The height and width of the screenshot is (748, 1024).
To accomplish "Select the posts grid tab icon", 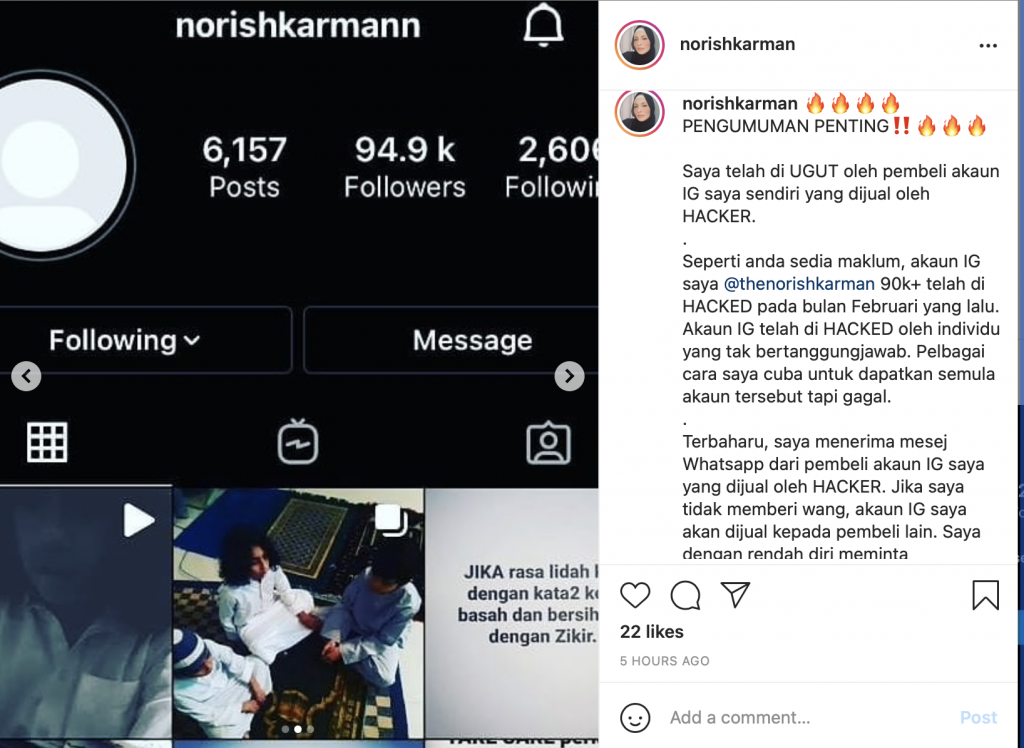I will tap(47, 442).
